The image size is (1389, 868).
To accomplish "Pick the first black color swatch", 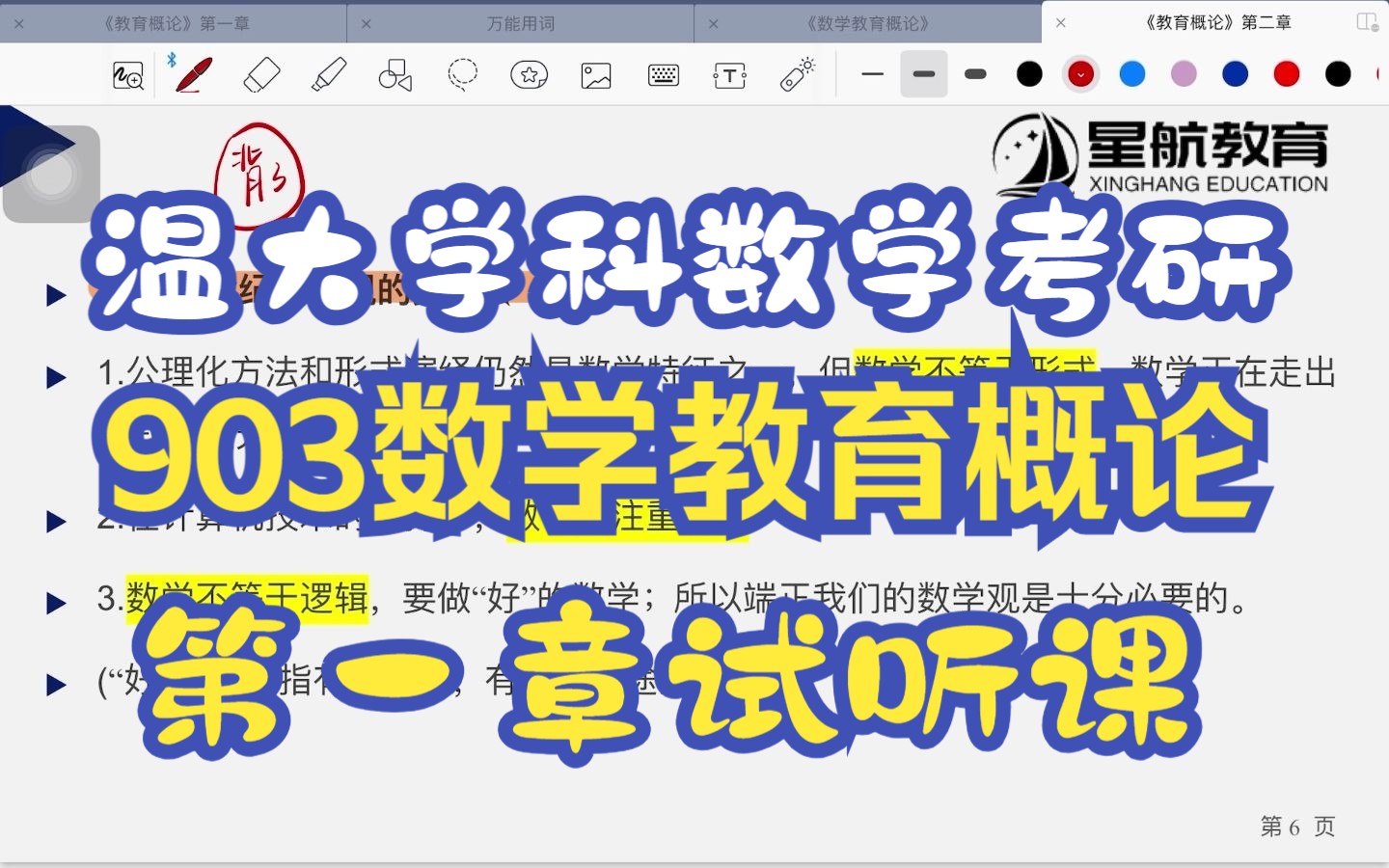I will point(1030,74).
